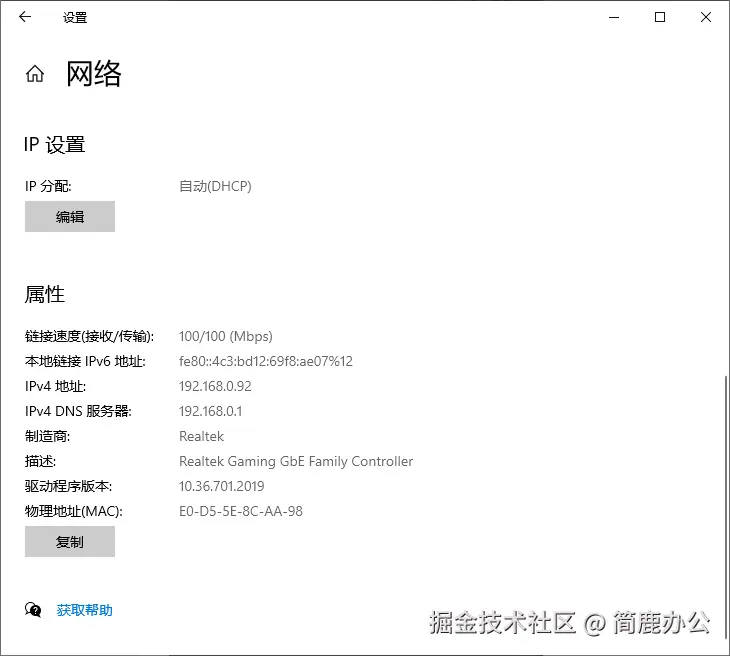This screenshot has height=656, width=730.
Task: Click the 链接速度(接收/传输) label
Action: [x=89, y=336]
